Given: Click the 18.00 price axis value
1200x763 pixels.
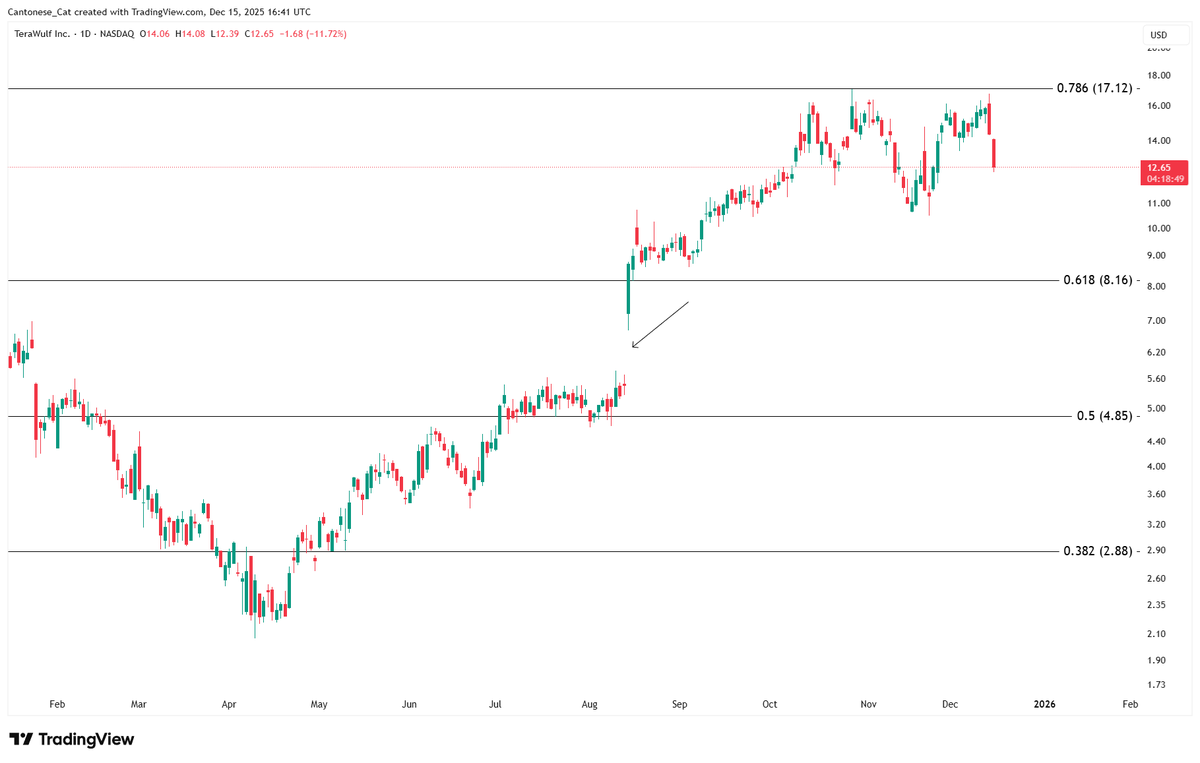Looking at the screenshot, I should pyautogui.click(x=1159, y=76).
